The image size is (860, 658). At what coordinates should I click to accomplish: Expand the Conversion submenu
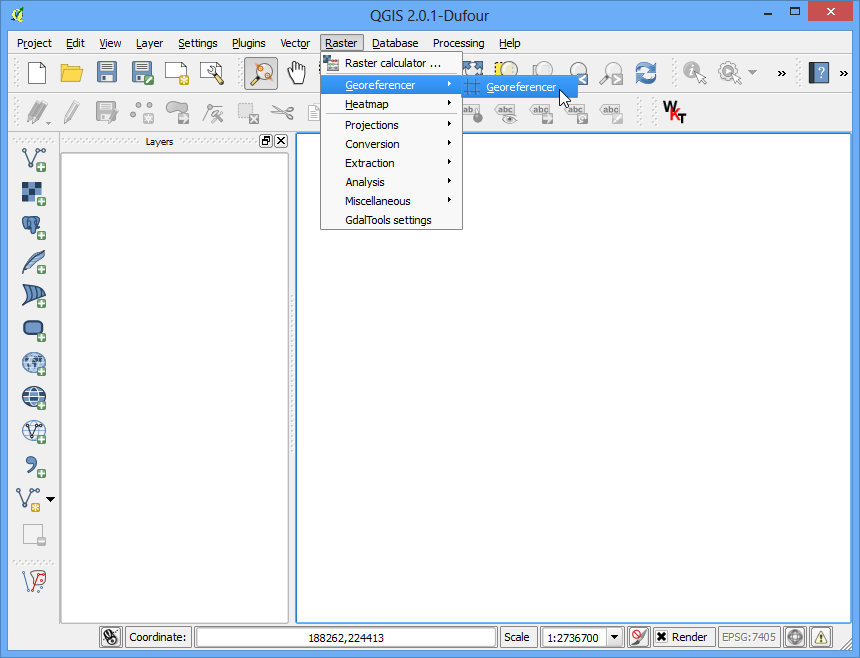coord(391,144)
